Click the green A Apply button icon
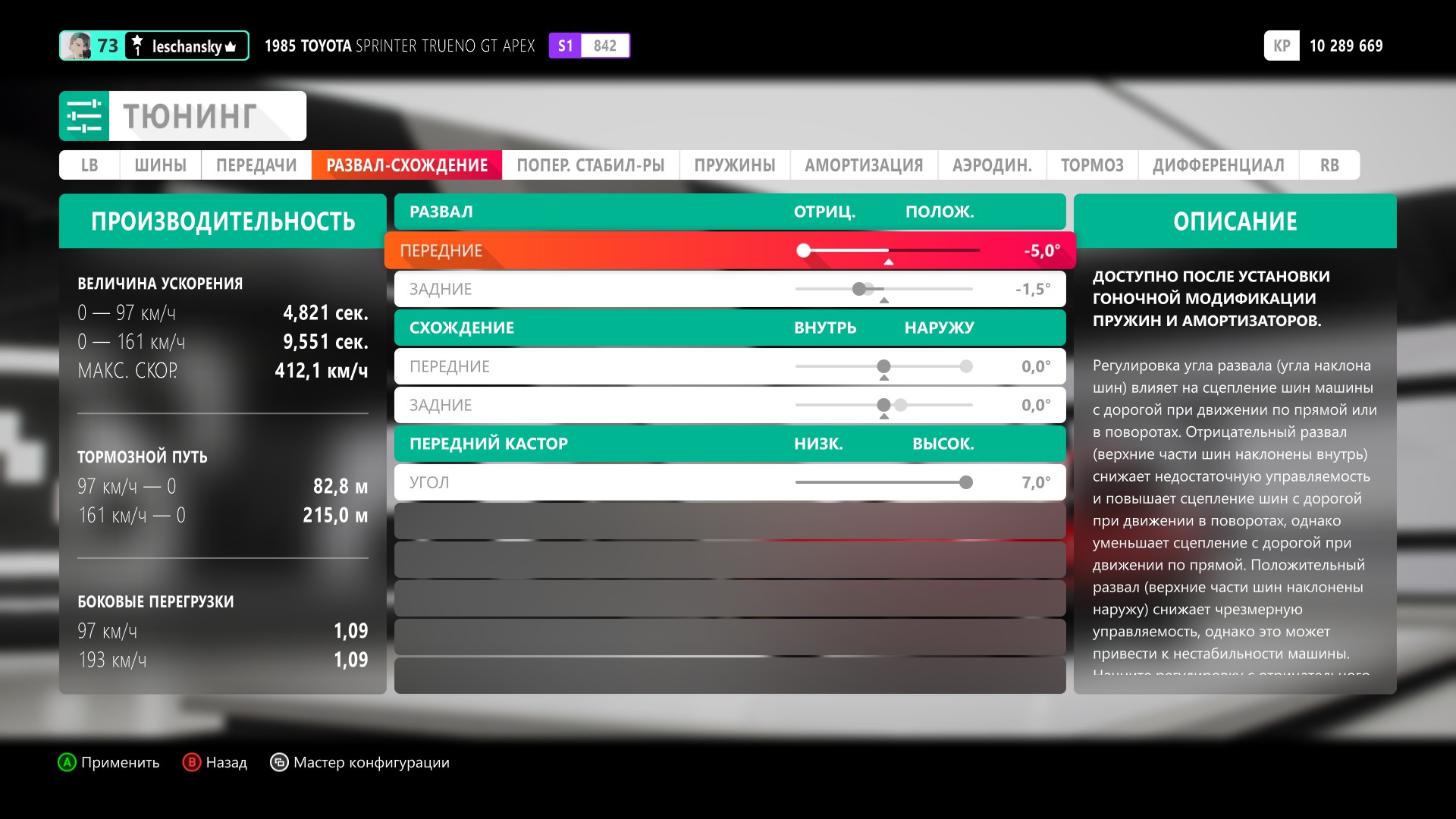 click(x=67, y=762)
